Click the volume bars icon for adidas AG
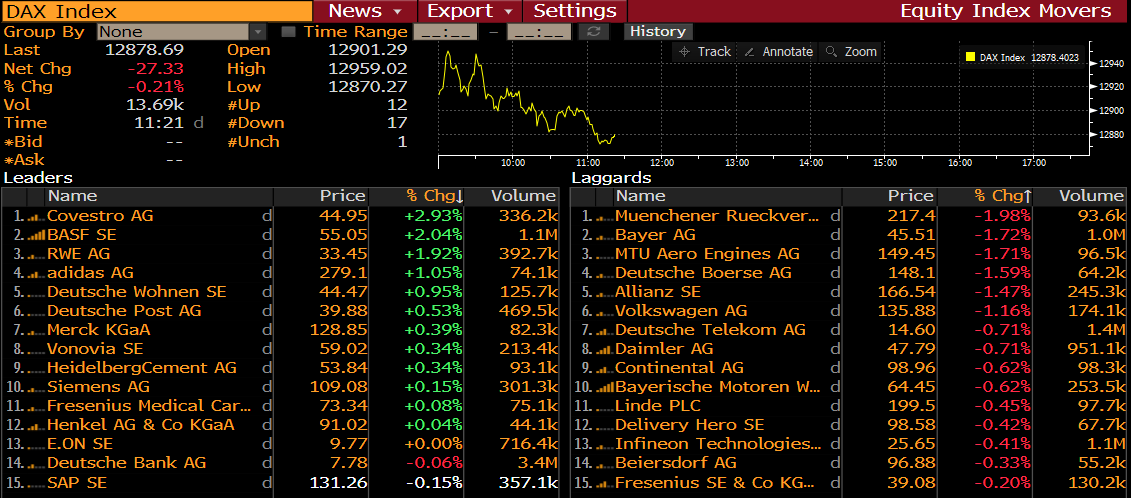The image size is (1131, 498). pyautogui.click(x=37, y=273)
